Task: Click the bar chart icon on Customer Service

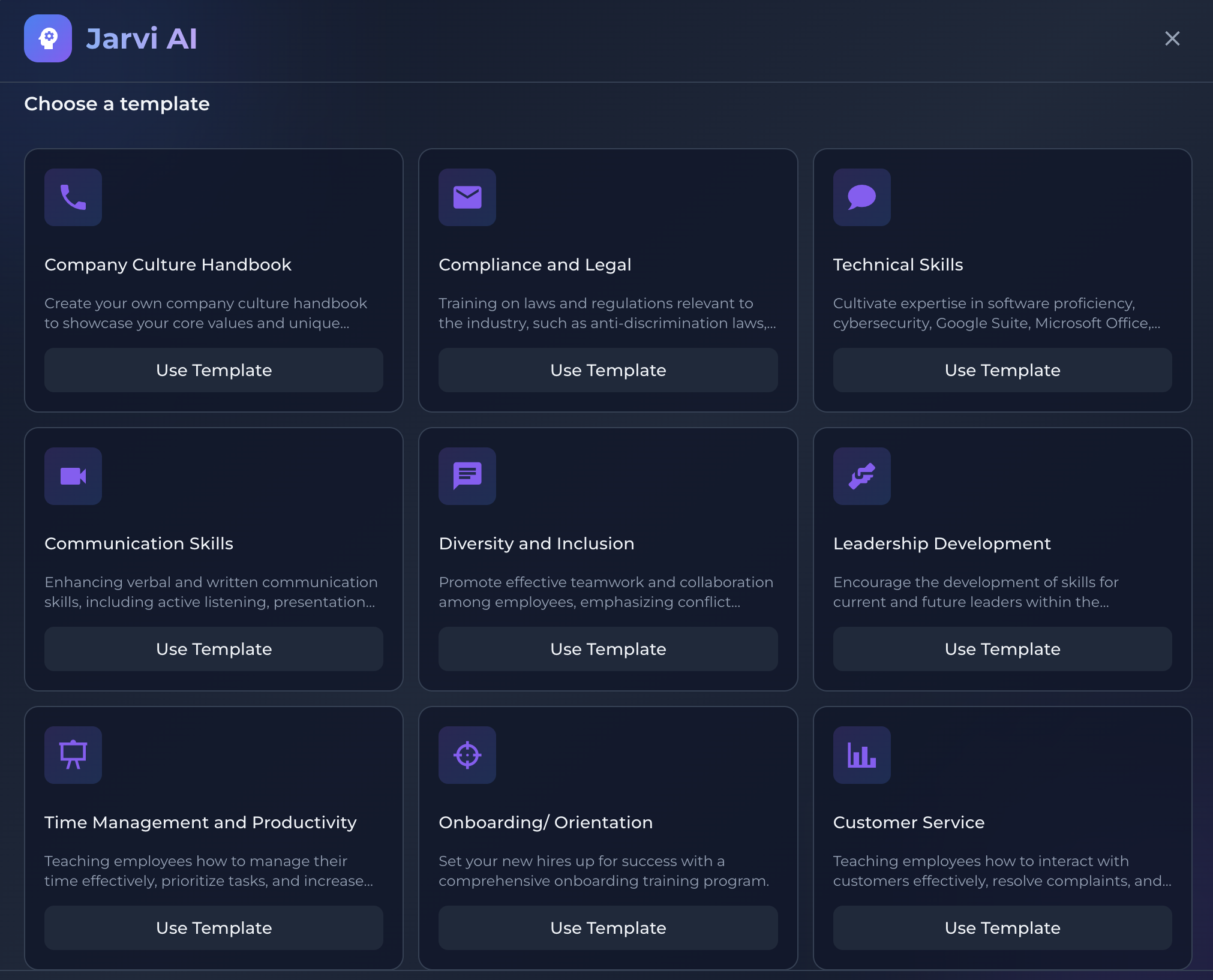Action: pyautogui.click(x=861, y=755)
